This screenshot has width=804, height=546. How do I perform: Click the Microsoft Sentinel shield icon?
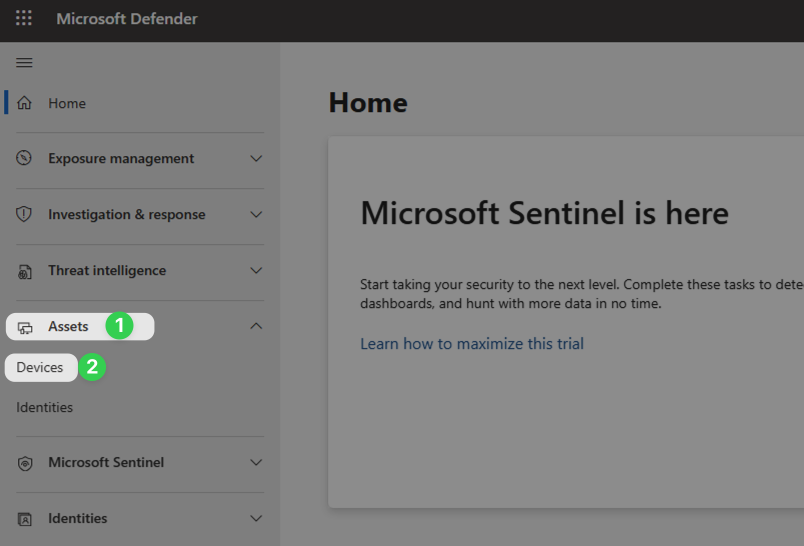coord(25,463)
